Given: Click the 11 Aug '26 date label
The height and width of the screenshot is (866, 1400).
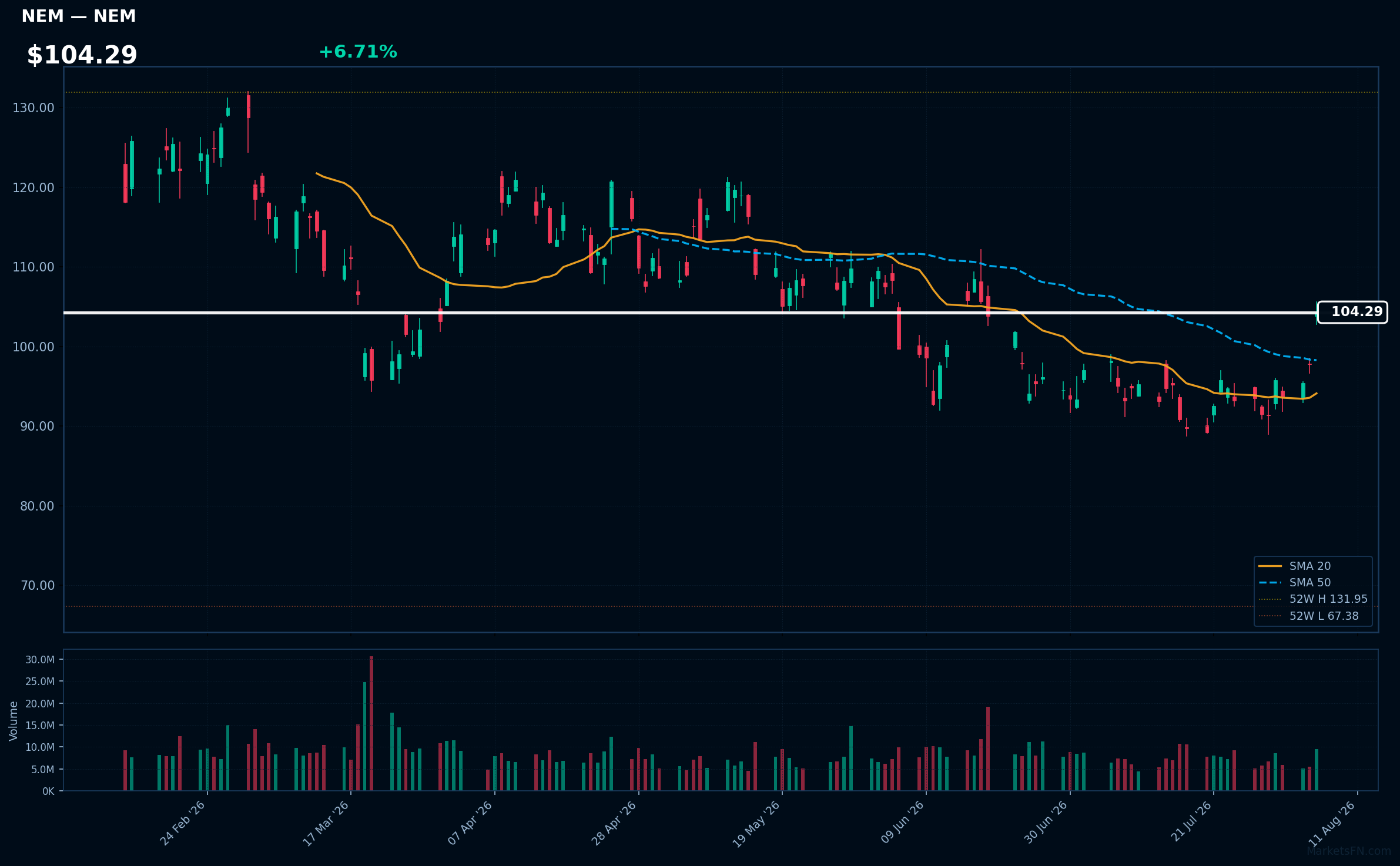Looking at the screenshot, I should click(x=1332, y=824).
